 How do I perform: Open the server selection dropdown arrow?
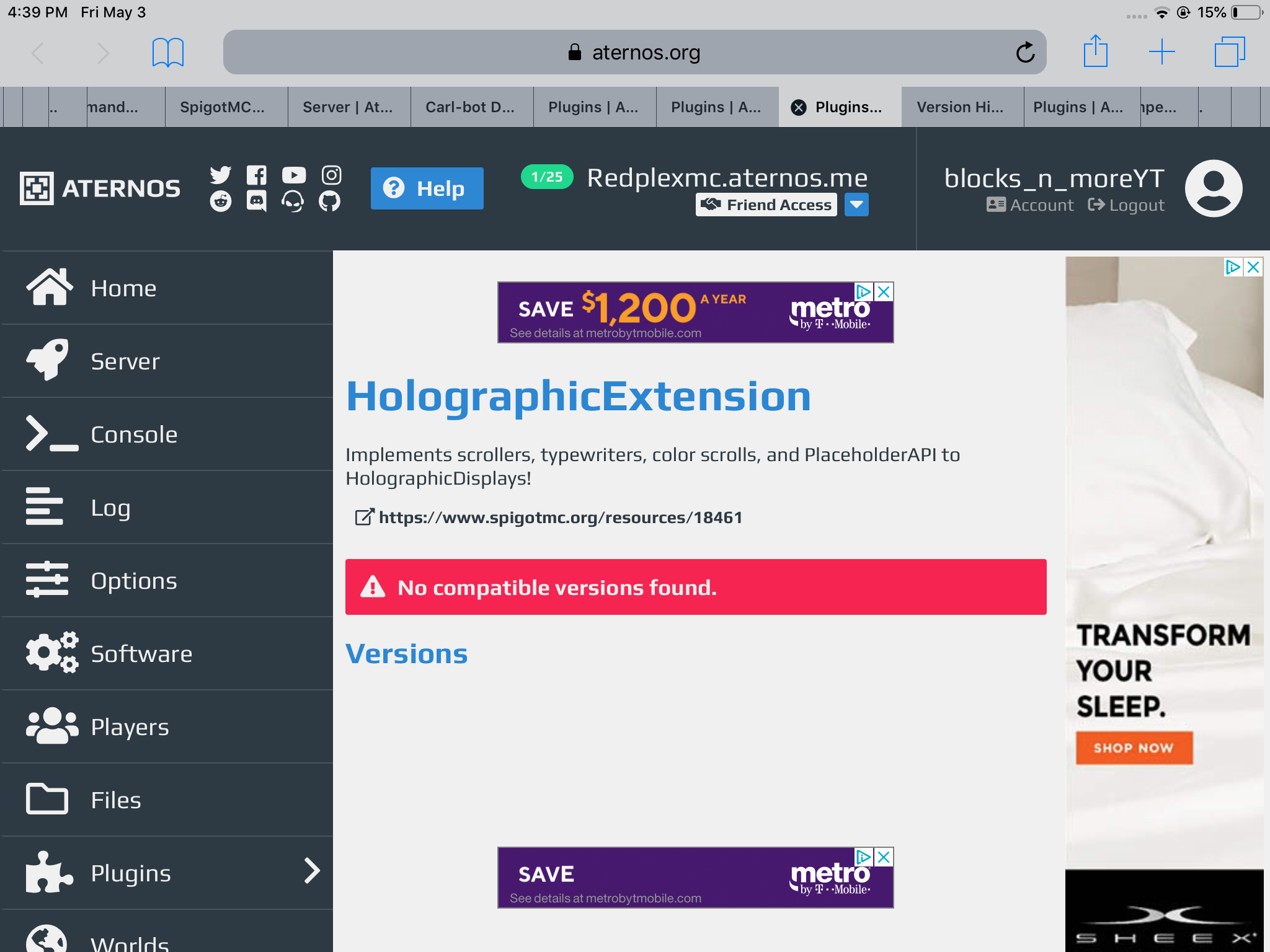coord(856,205)
